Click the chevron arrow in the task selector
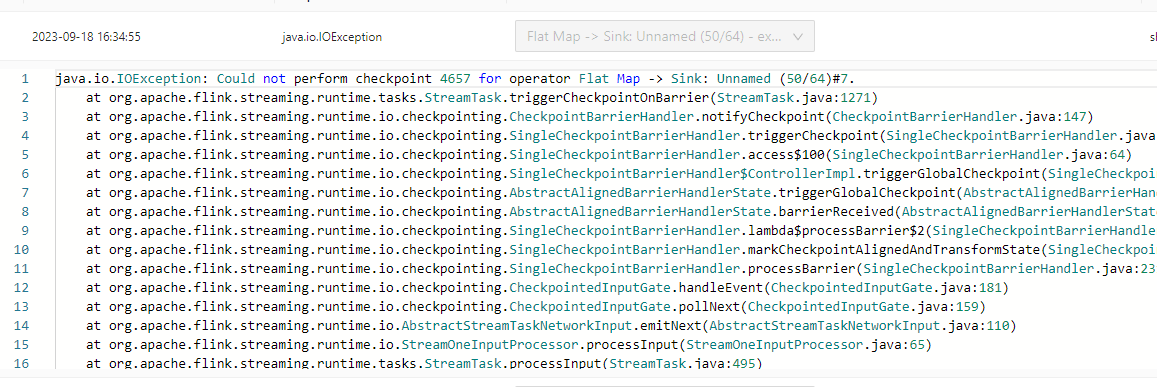The height and width of the screenshot is (387, 1157). click(797, 36)
